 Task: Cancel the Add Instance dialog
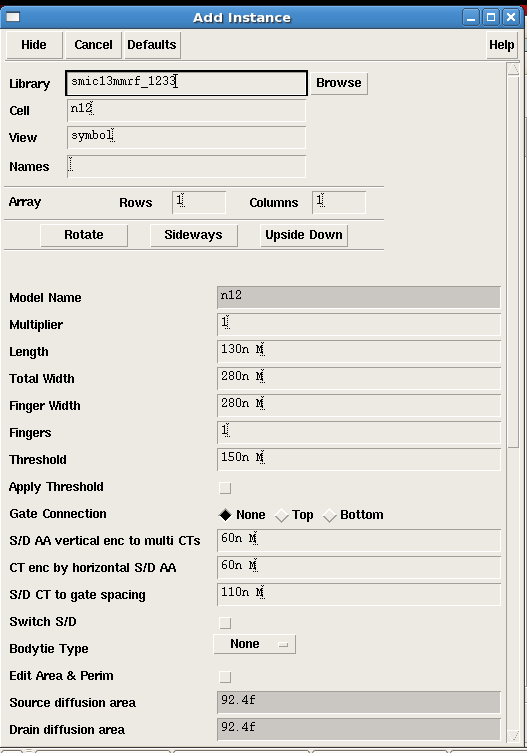(x=93, y=45)
